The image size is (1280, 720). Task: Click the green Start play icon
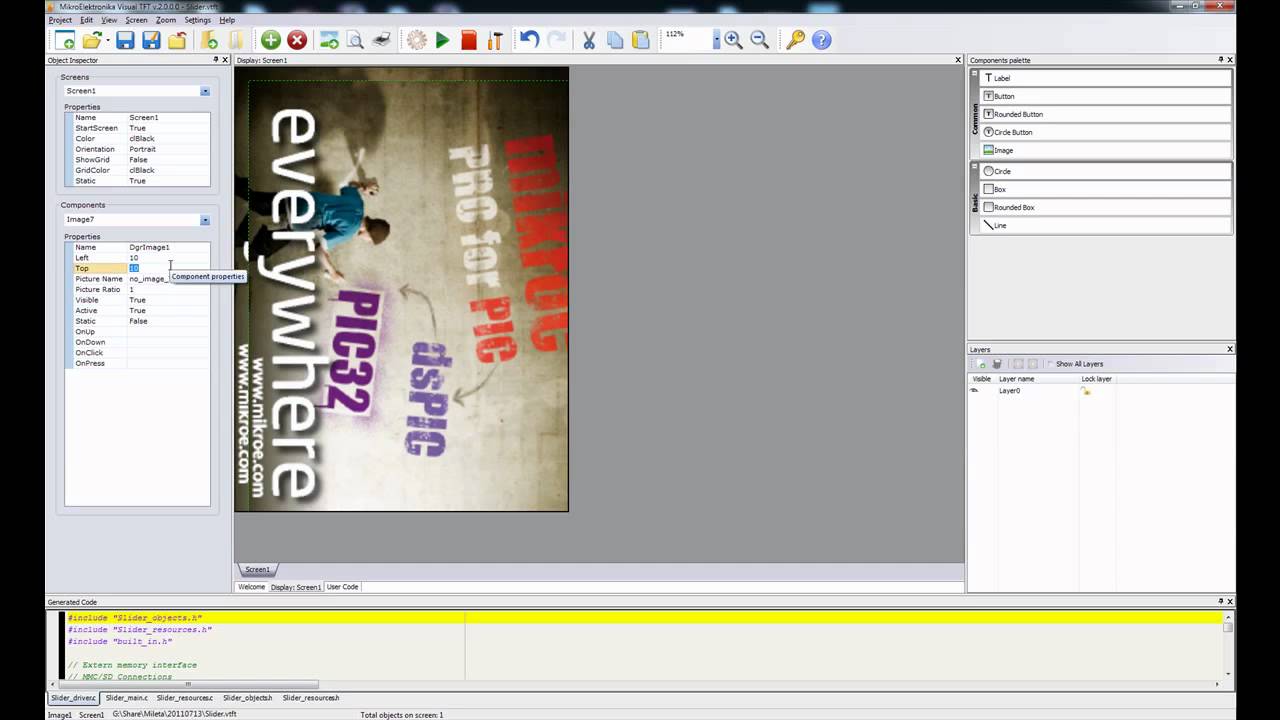pyautogui.click(x=442, y=40)
